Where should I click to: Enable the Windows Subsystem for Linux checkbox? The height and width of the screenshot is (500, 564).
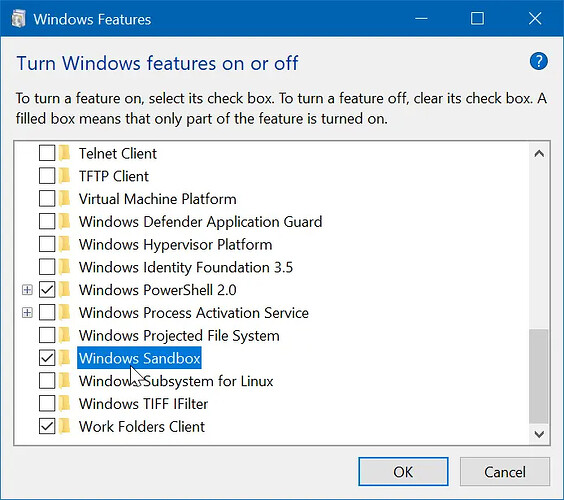click(47, 381)
